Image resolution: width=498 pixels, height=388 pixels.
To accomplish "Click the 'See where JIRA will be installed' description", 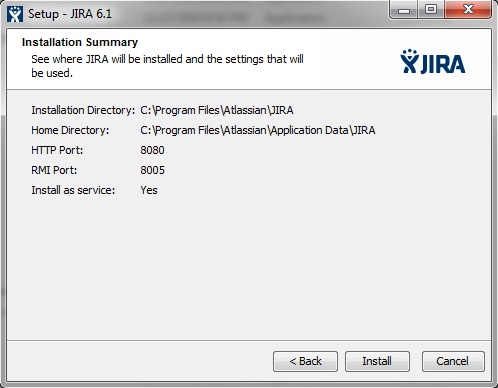I will 167,66.
